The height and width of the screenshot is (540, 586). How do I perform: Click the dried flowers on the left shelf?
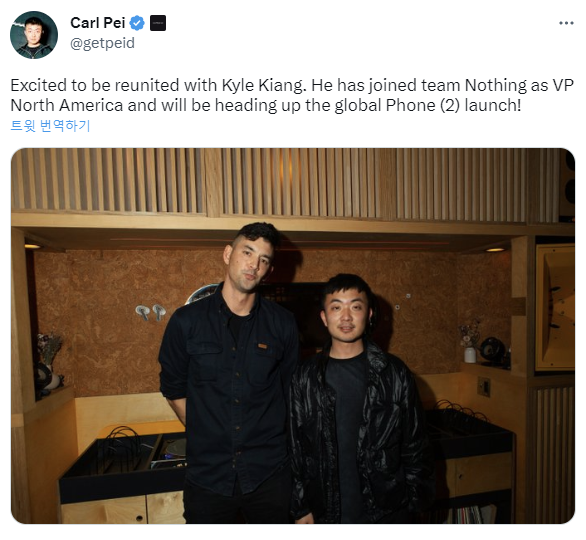(x=49, y=349)
